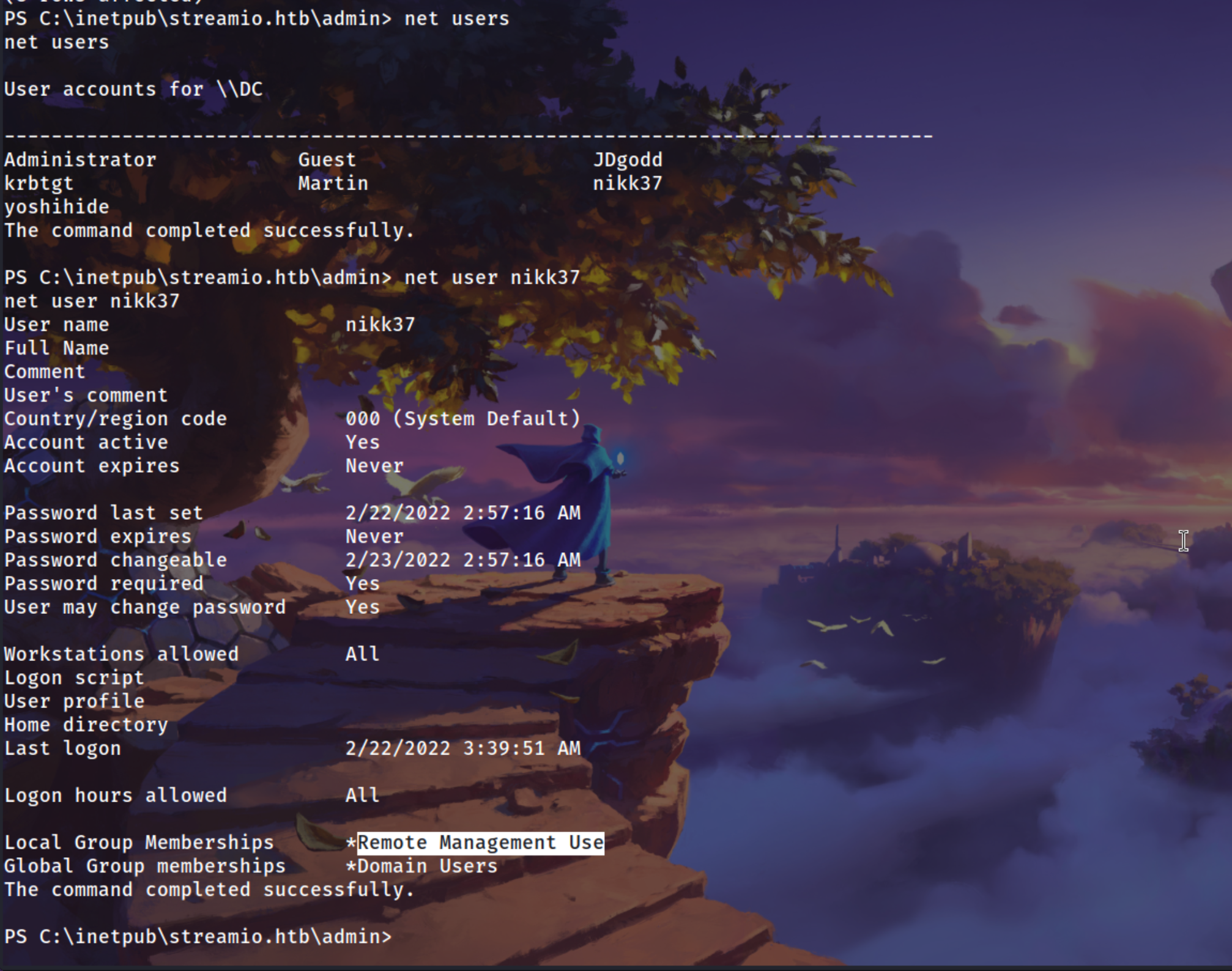Click the 'Yes' value of Account active
This screenshot has width=1232, height=971.
362,442
